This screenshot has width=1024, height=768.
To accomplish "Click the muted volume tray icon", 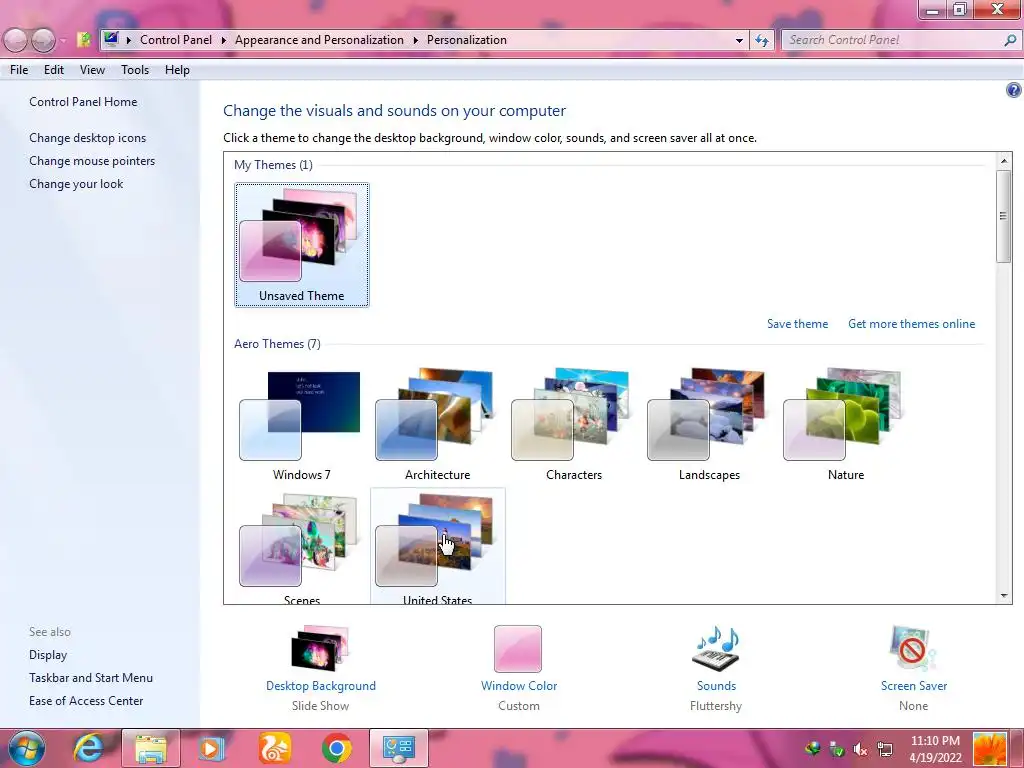I will tap(860, 750).
